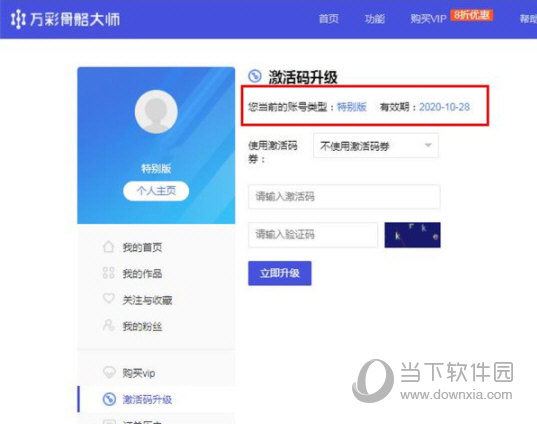
Task: Open the 首页 navigation item
Action: coord(329,18)
